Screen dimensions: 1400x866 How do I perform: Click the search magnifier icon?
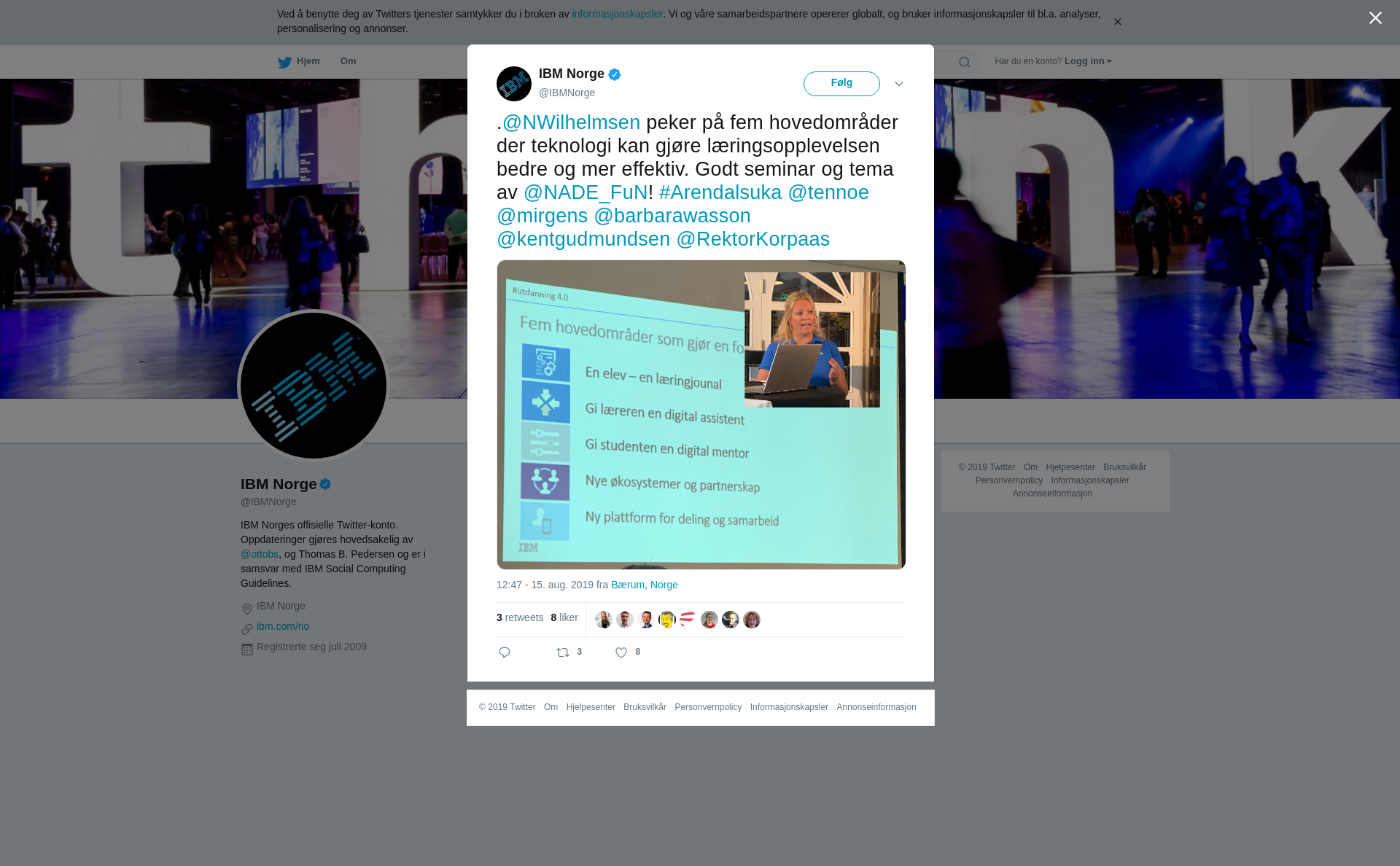click(965, 62)
